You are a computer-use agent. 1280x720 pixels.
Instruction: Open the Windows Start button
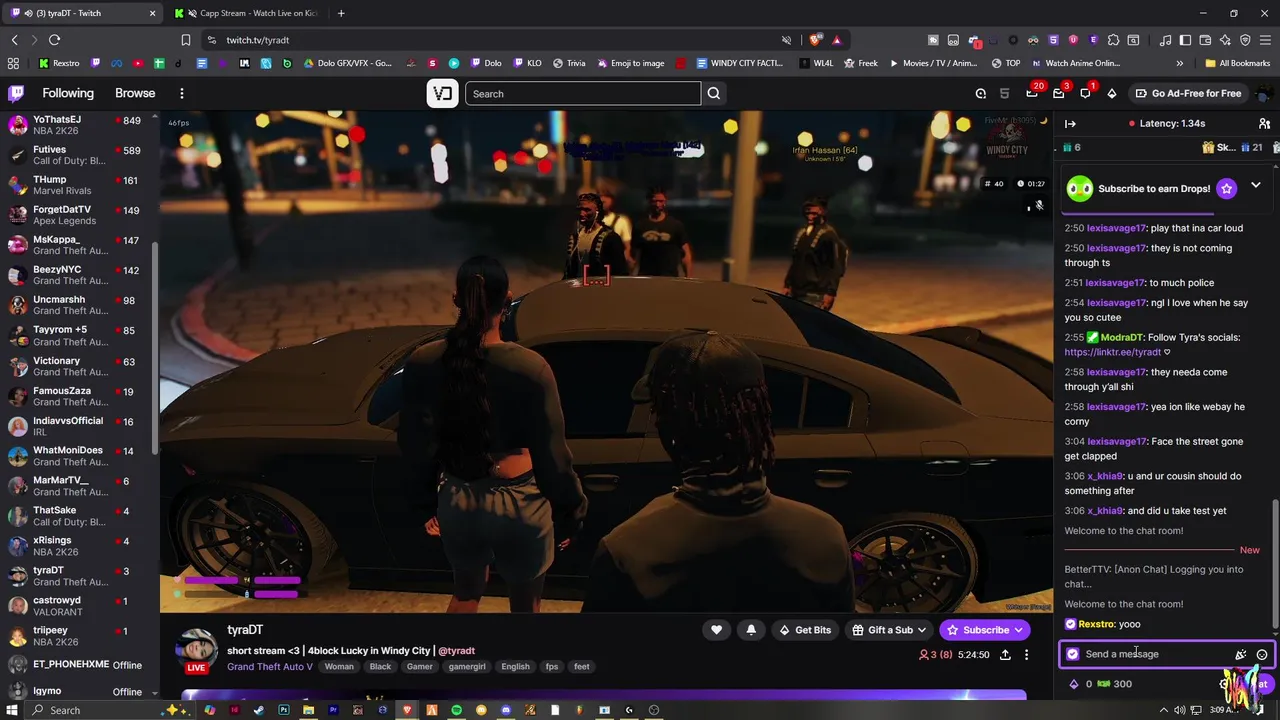point(12,710)
